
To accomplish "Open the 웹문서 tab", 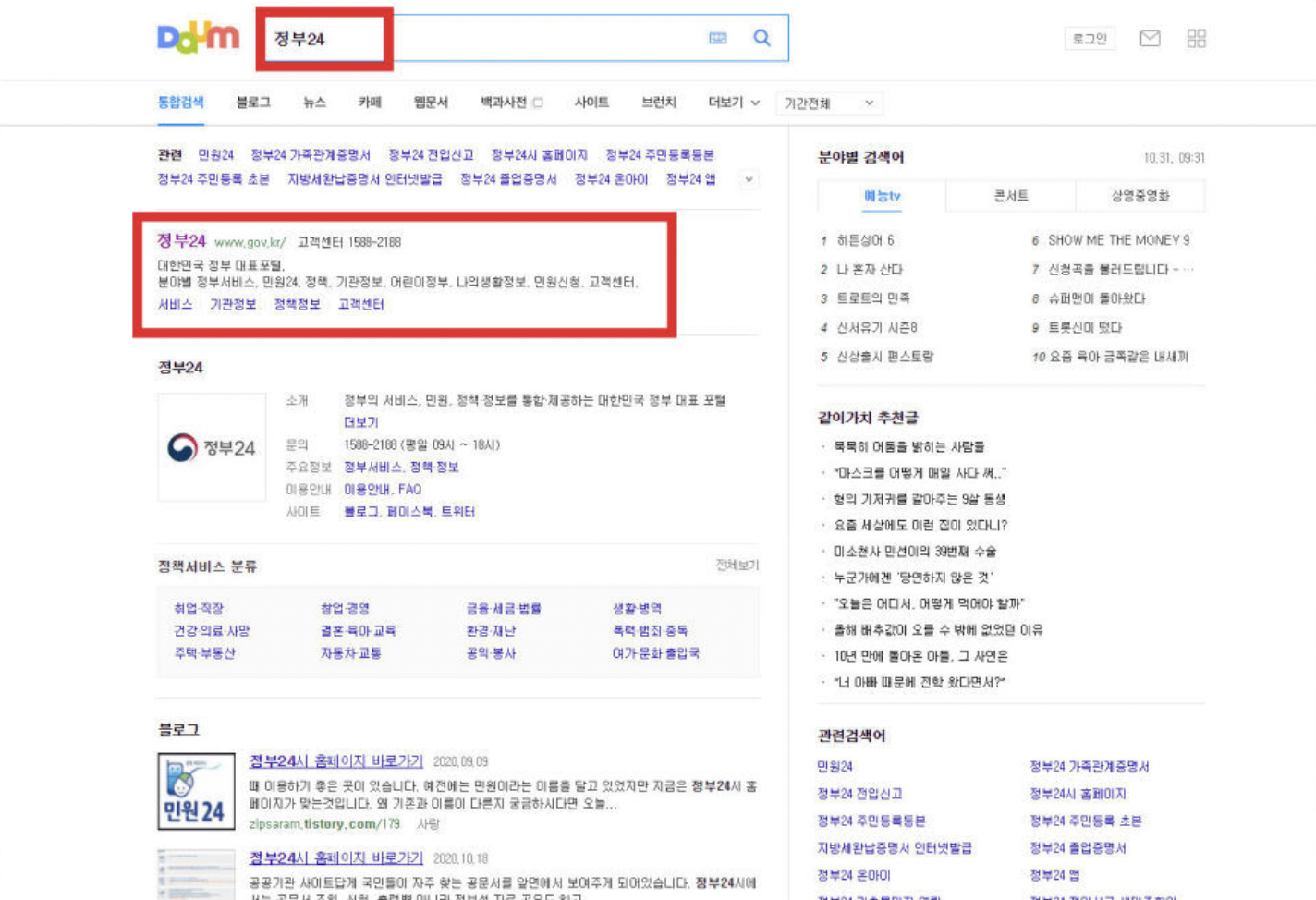I will point(431,103).
